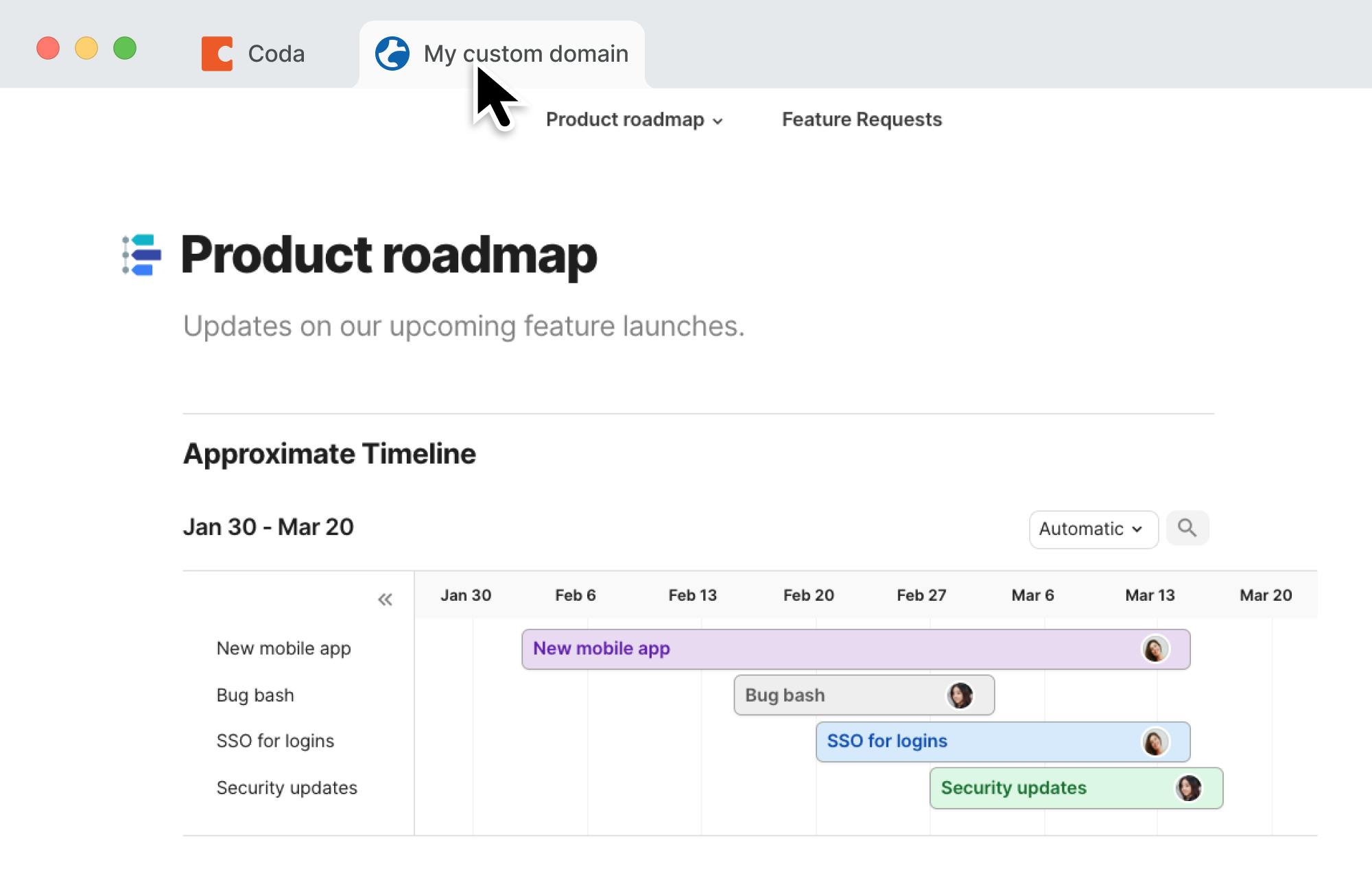Click the Coda logo icon in tab
The width and height of the screenshot is (1372, 882).
point(217,53)
